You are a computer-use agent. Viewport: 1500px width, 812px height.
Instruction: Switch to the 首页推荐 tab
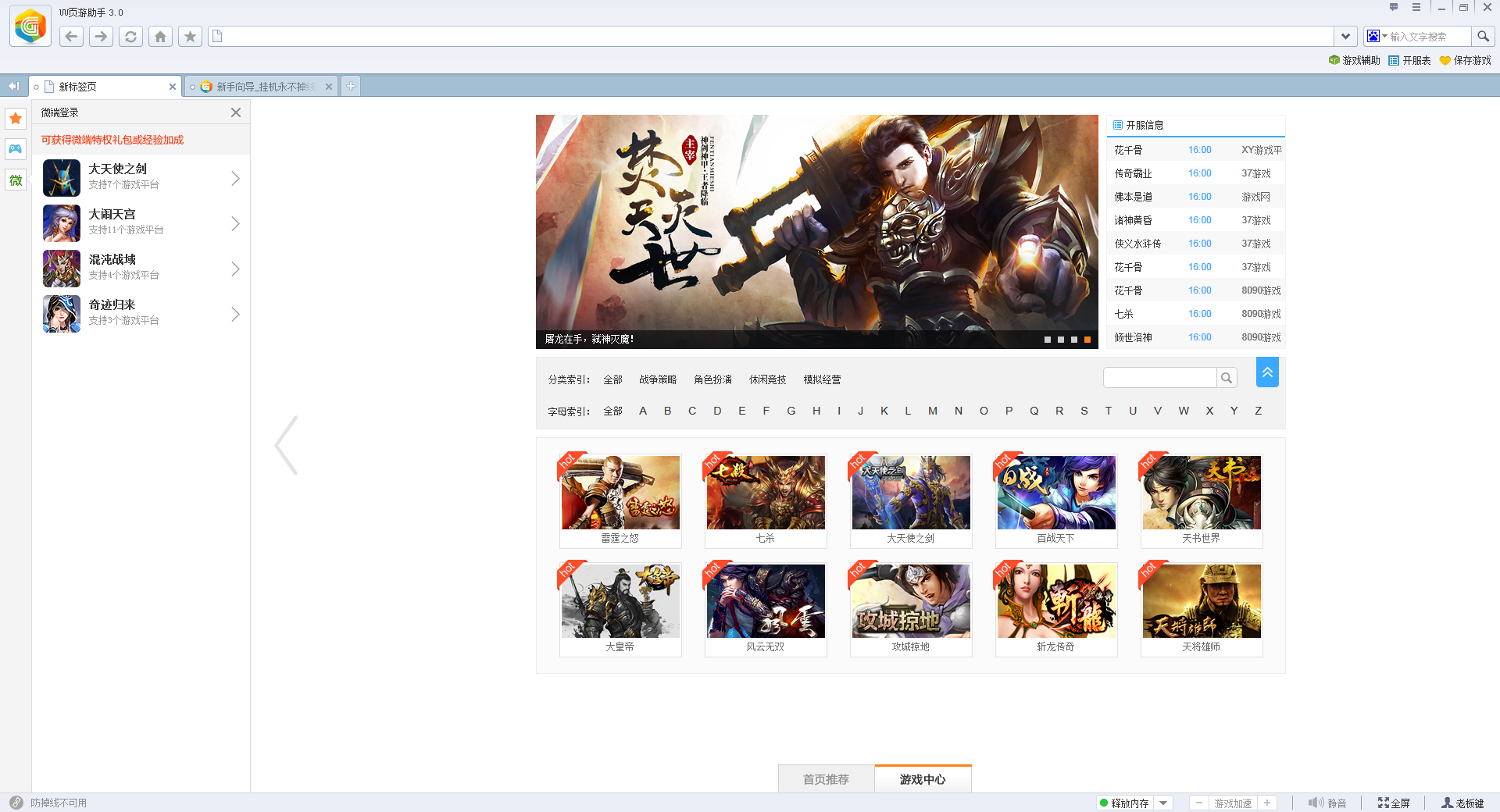coord(826,779)
